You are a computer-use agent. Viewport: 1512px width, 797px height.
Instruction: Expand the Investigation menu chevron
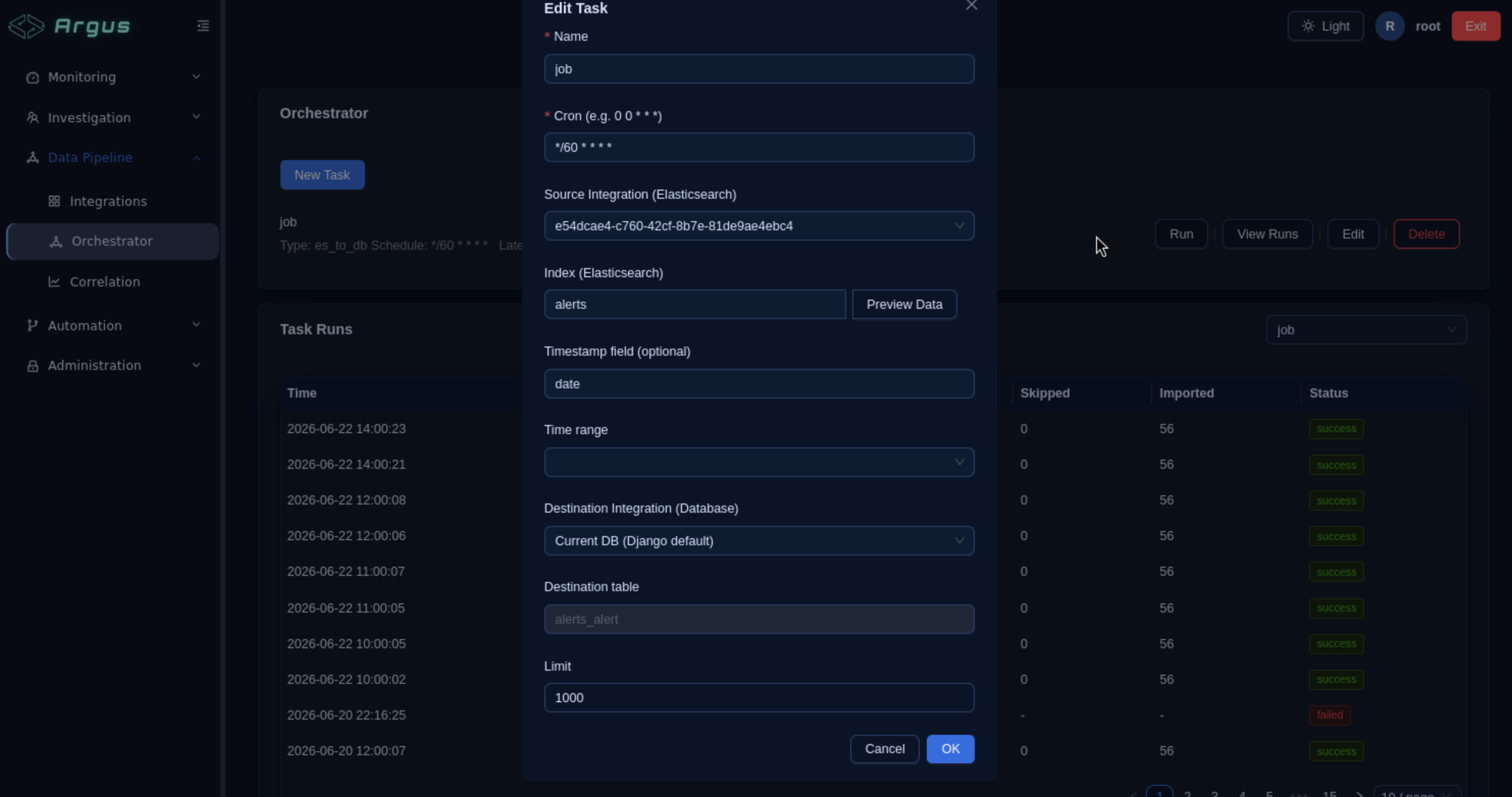tap(197, 117)
